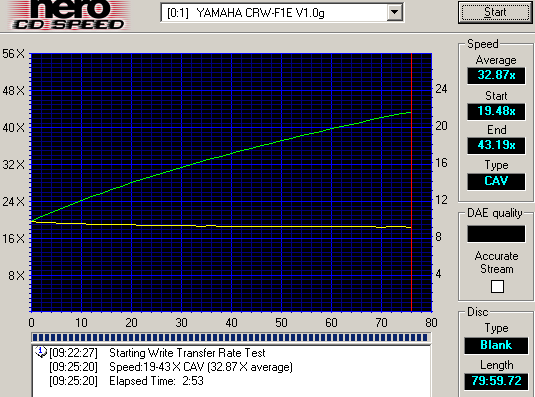Click the disc length value 79:59.72
The width and height of the screenshot is (535, 397).
pyautogui.click(x=496, y=381)
